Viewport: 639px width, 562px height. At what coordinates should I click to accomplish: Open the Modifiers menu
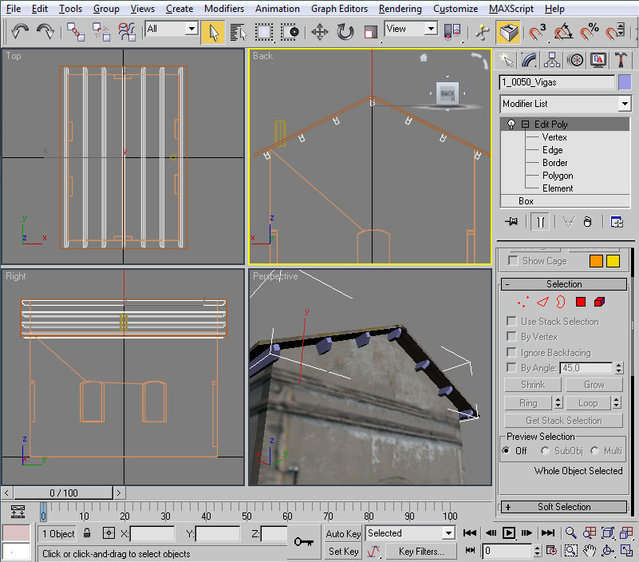pos(223,8)
